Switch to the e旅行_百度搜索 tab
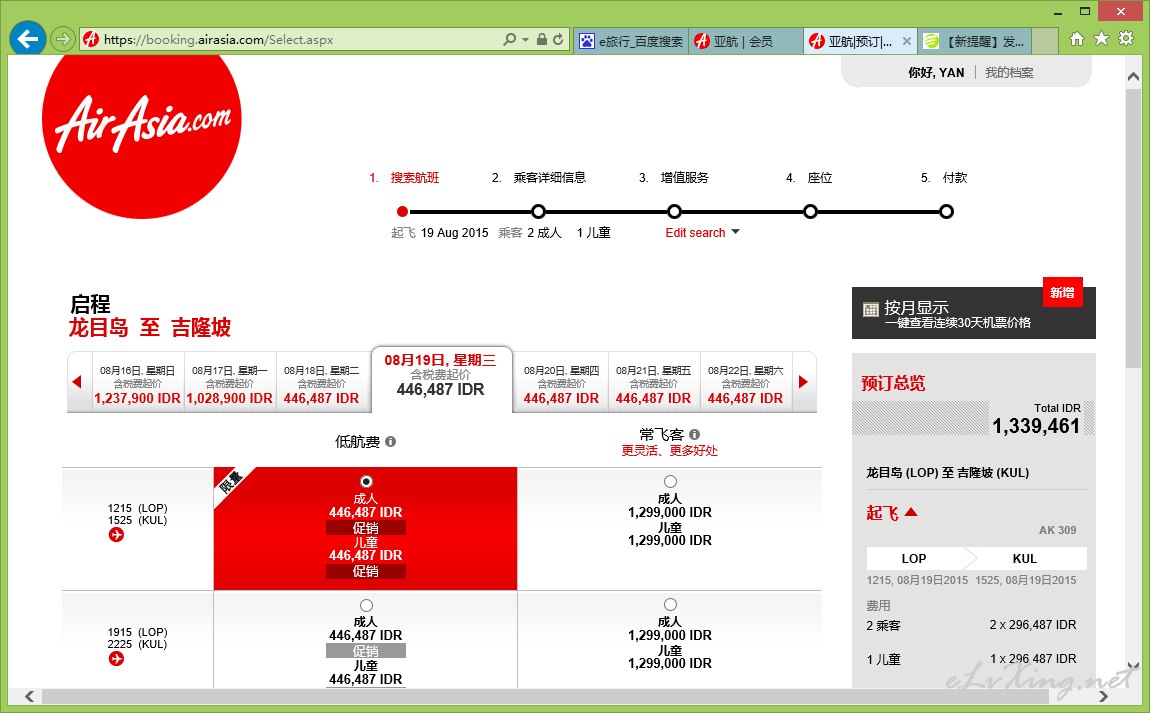The height and width of the screenshot is (713, 1150). [x=631, y=41]
